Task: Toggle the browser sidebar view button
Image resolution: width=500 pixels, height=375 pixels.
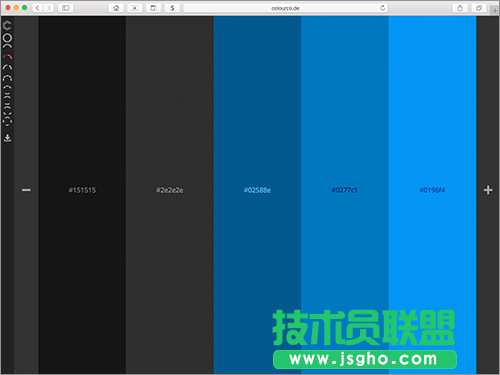Action: (65, 8)
